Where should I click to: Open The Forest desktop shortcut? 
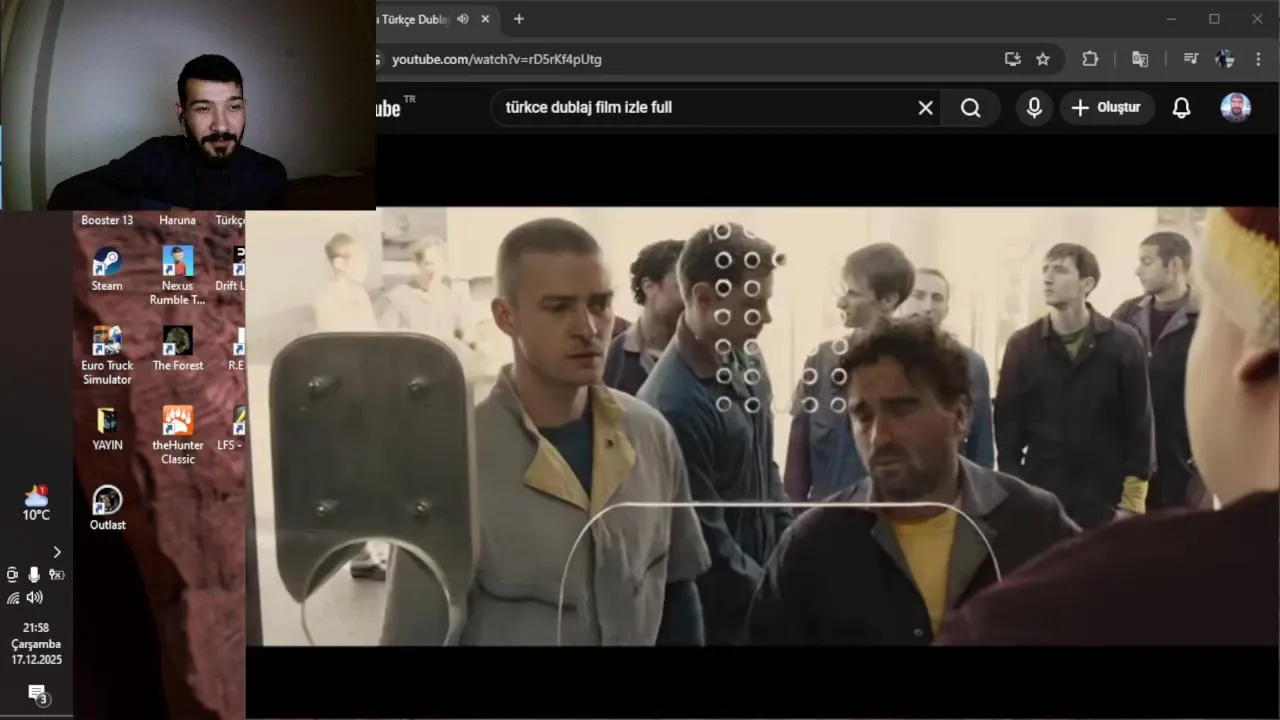[x=178, y=349]
